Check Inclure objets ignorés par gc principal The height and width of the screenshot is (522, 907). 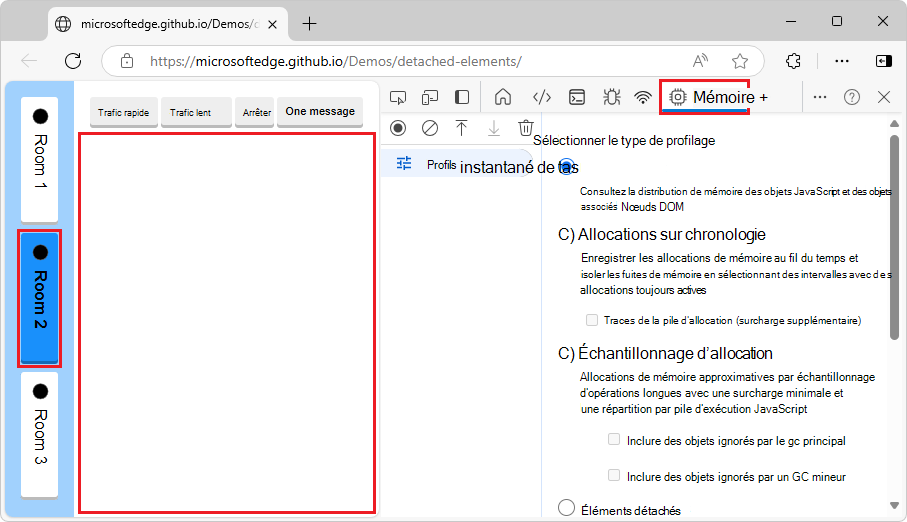pyautogui.click(x=614, y=439)
